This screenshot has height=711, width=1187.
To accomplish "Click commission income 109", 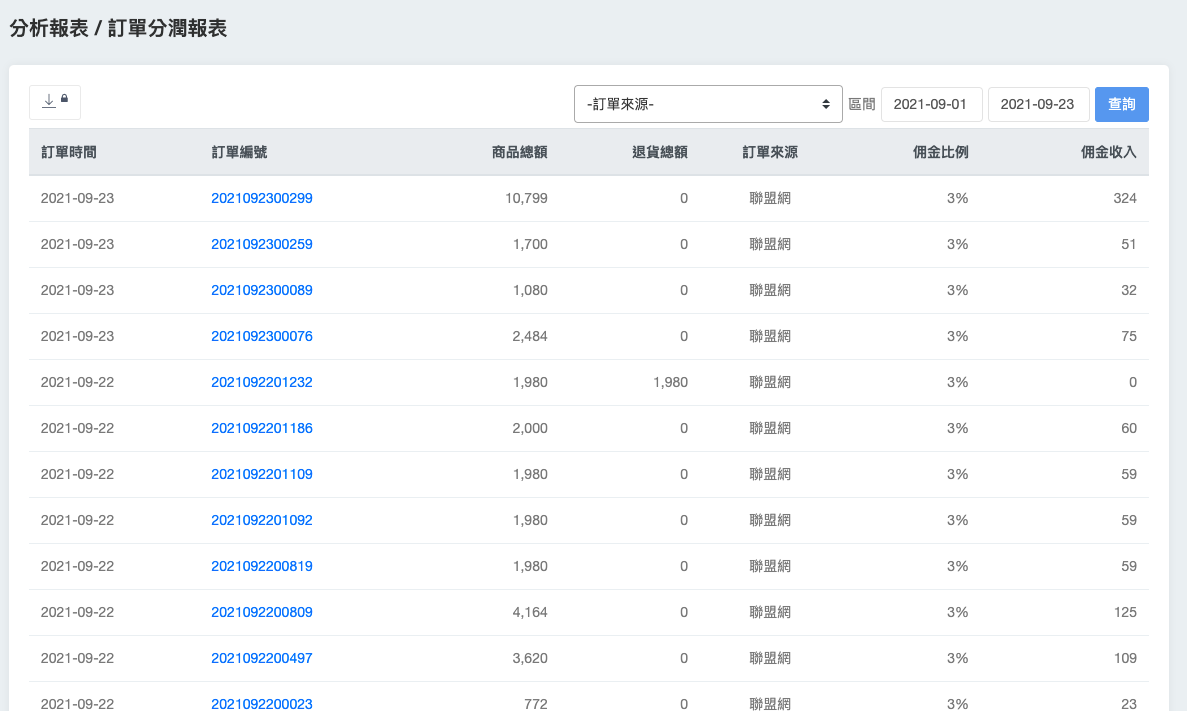I will 1125,659.
